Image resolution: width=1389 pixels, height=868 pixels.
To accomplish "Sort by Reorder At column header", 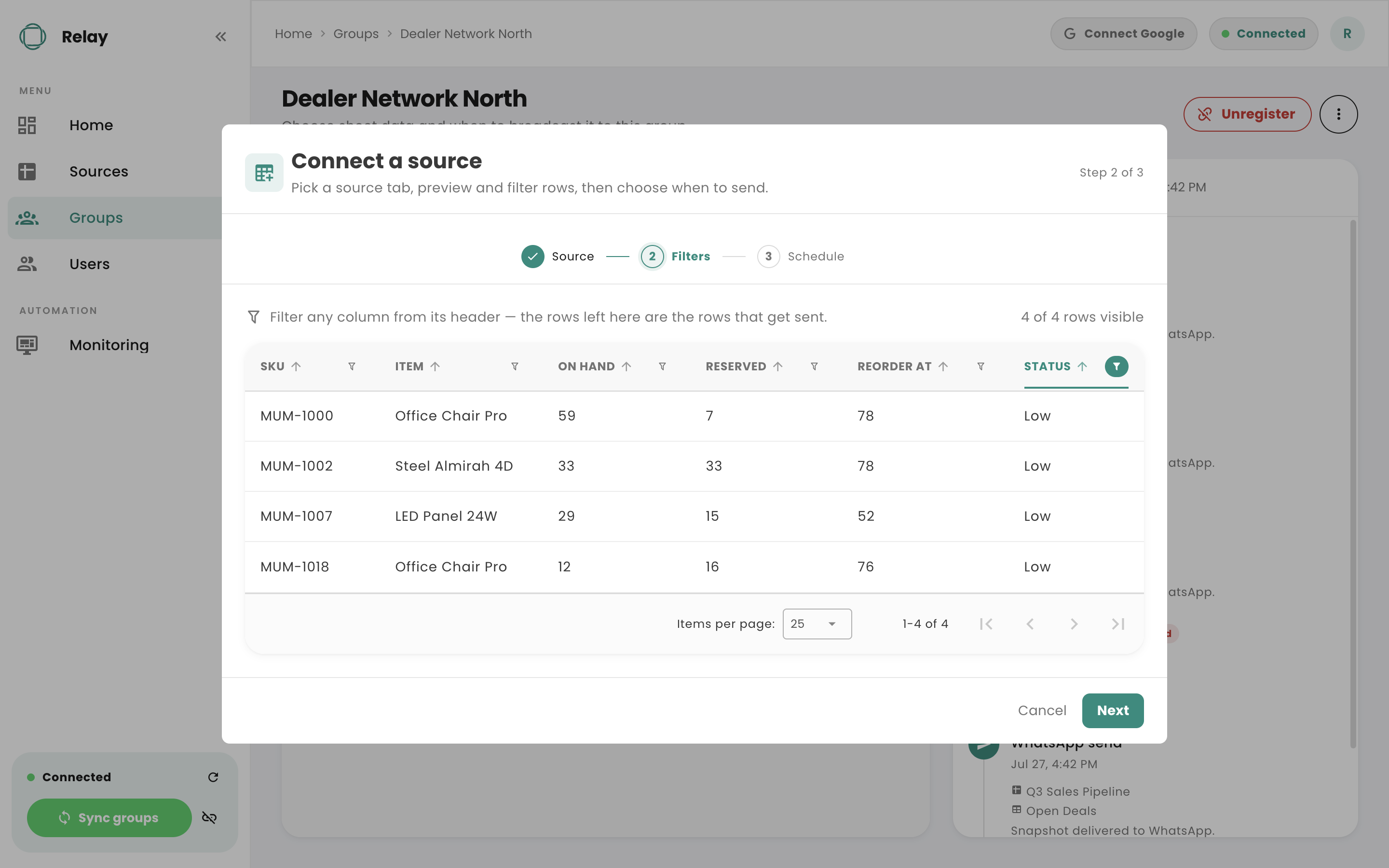I will [903, 366].
